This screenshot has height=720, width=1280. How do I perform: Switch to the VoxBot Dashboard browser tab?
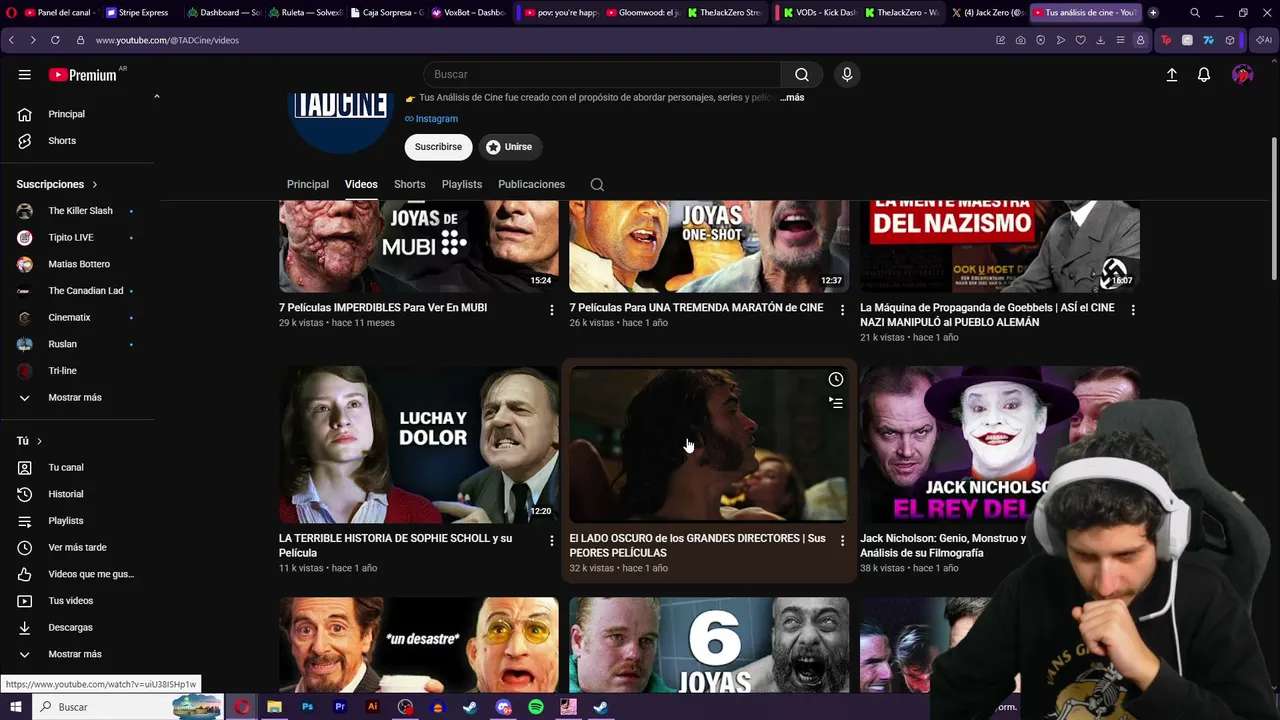coord(468,13)
